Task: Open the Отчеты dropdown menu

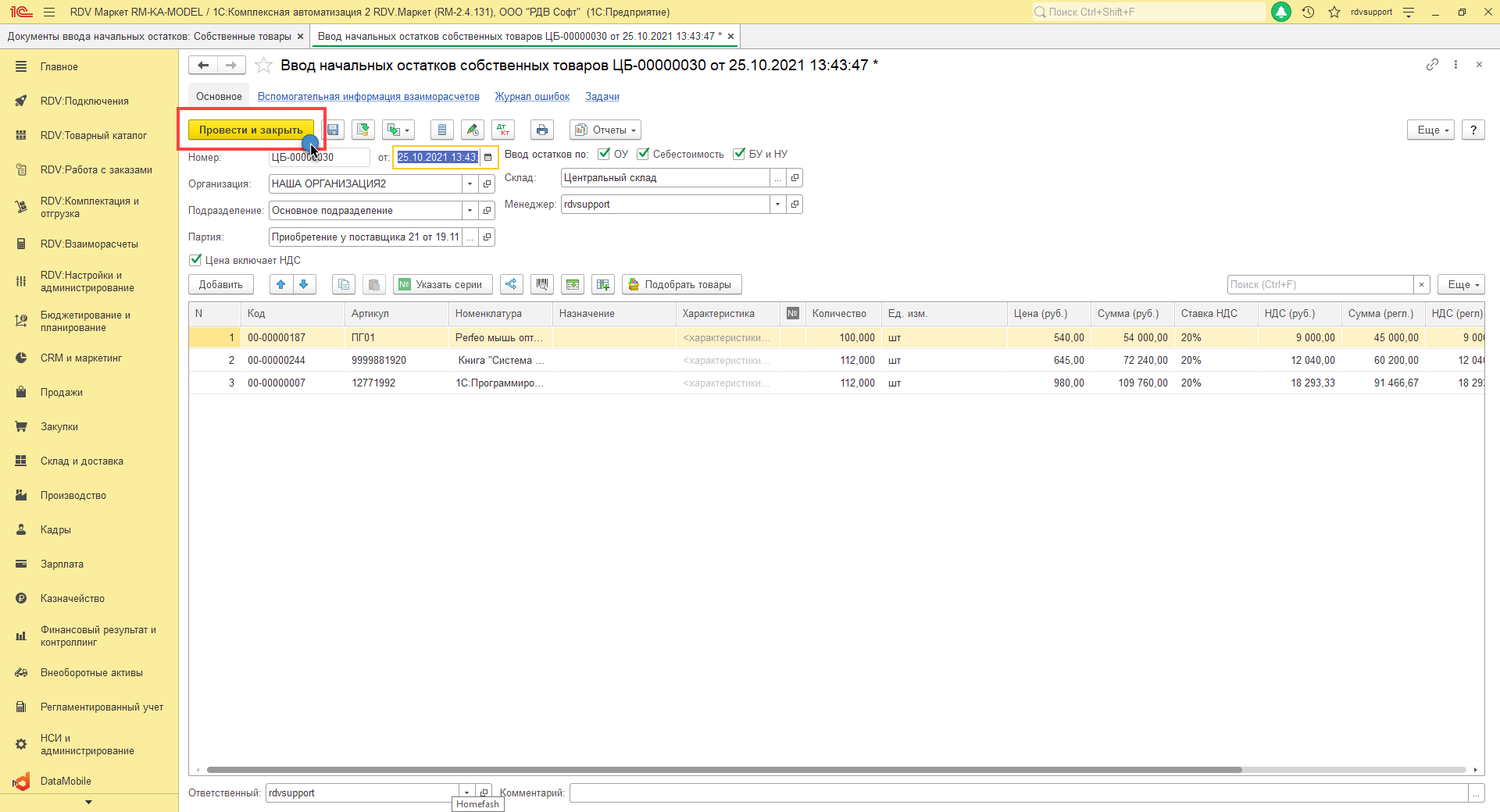Action: (605, 130)
